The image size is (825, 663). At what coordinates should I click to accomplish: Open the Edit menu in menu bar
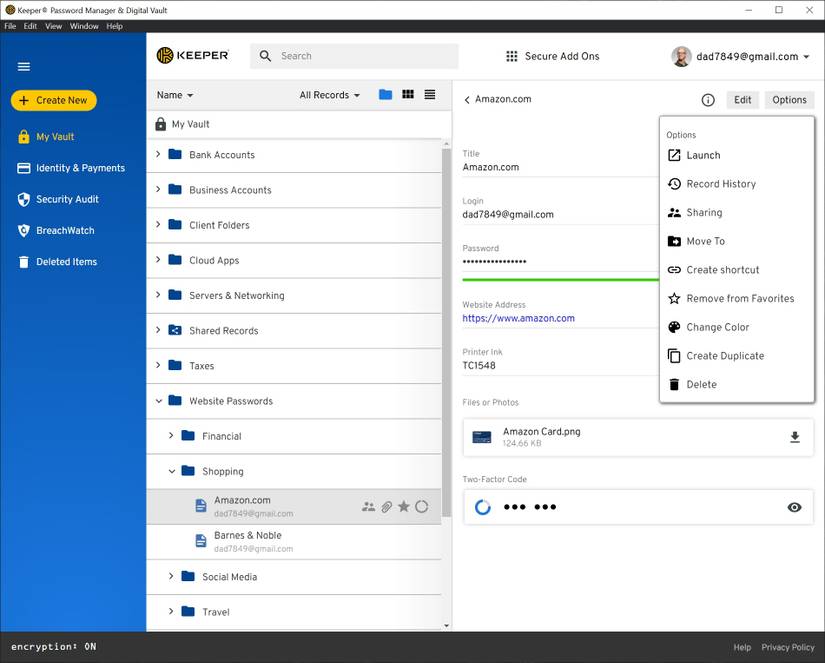click(30, 26)
